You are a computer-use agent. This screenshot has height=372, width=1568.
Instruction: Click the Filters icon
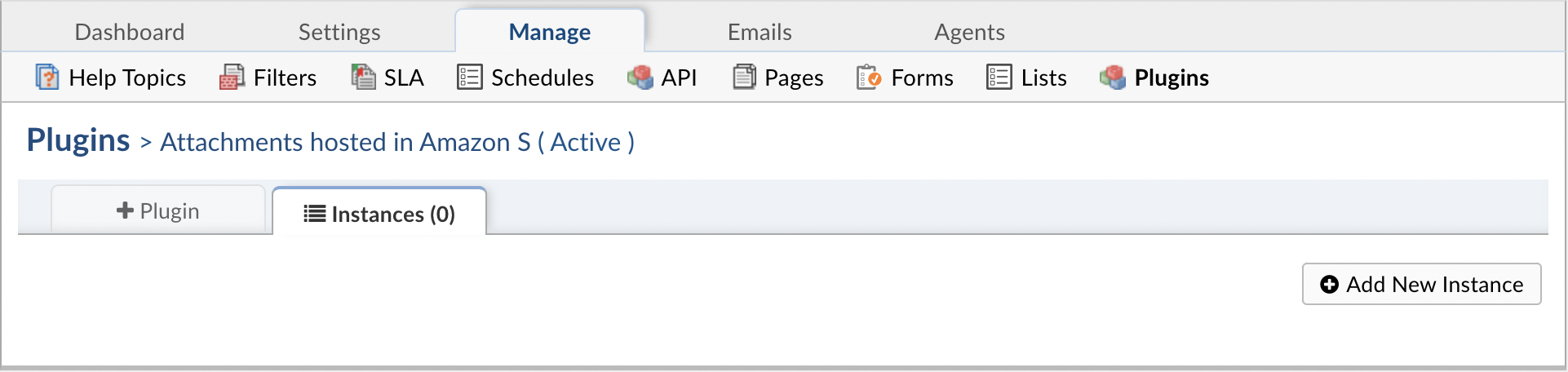click(232, 77)
